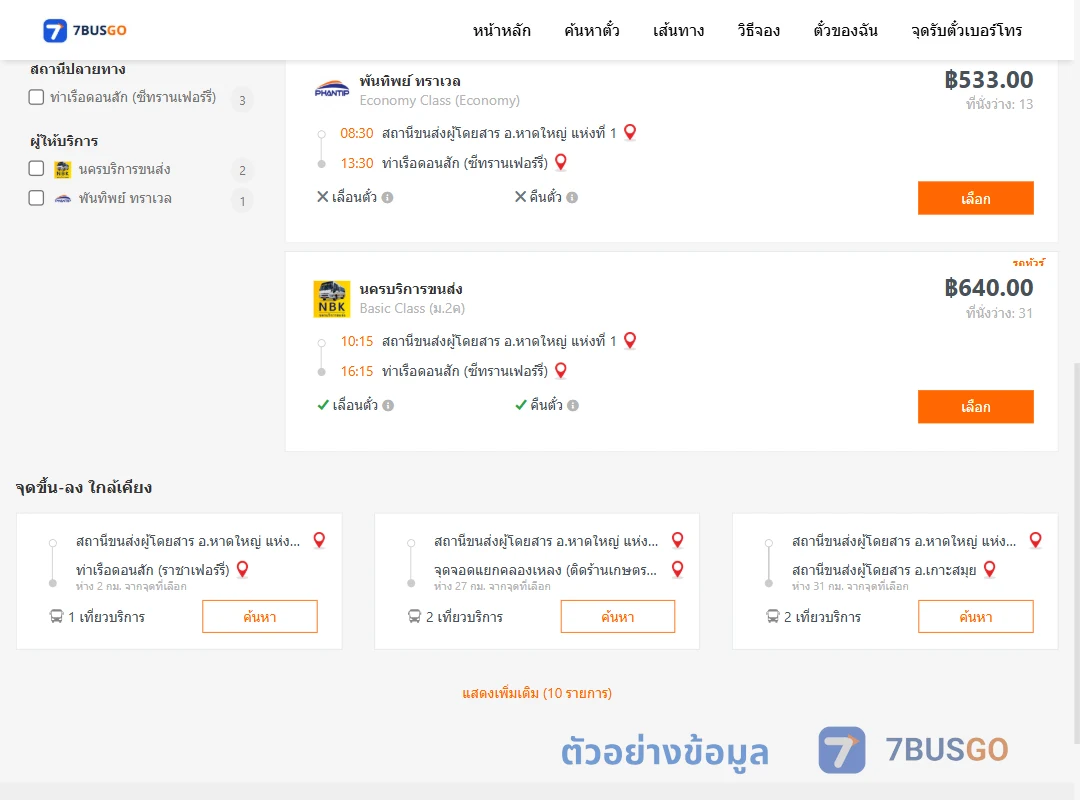Viewport: 1080px width, 800px height.
Task: Click NBK logo in operator filter
Action: pos(63,170)
